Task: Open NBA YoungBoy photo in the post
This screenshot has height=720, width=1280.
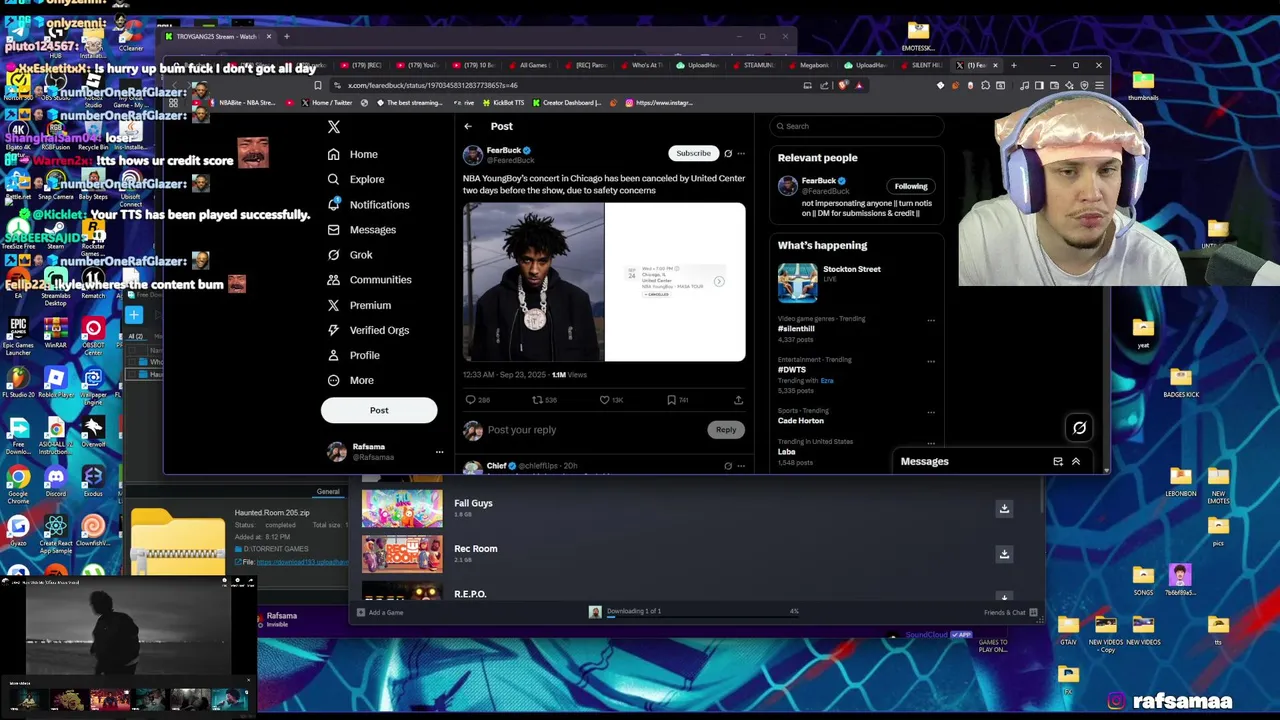Action: coord(533,282)
